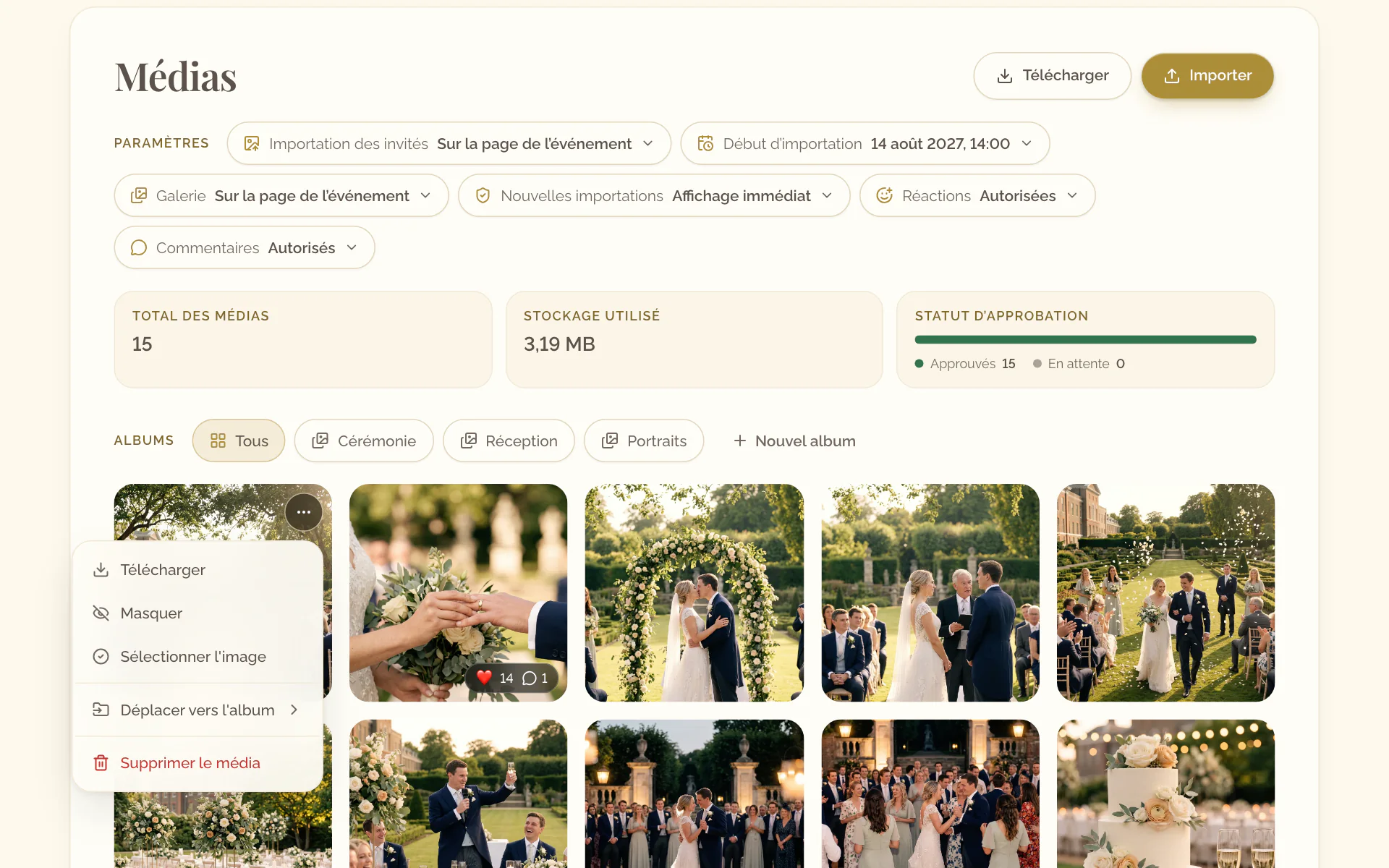Click the folder-move icon for Déplacer
1389x868 pixels.
101,710
